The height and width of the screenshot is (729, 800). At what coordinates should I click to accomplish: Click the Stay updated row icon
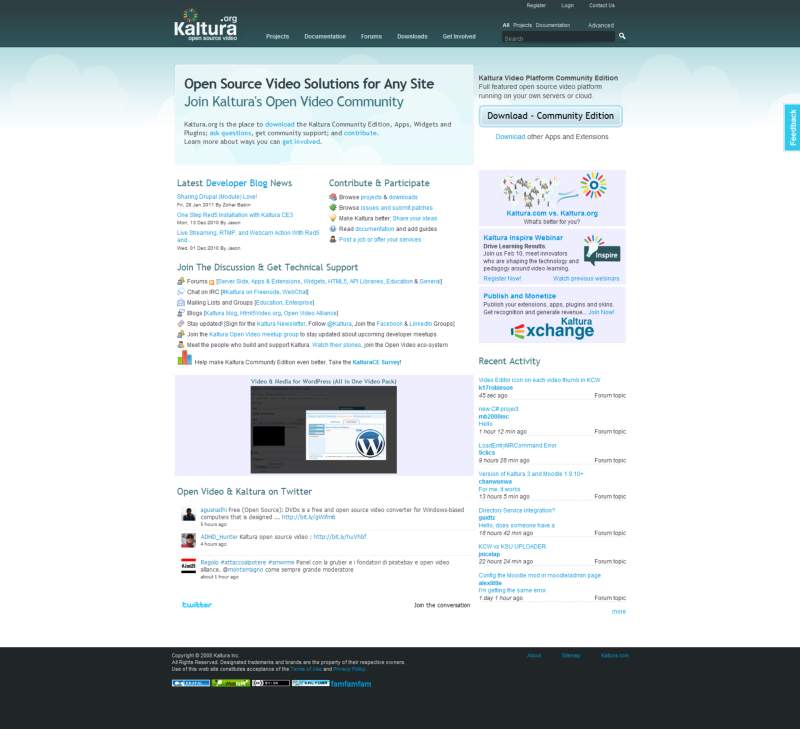coord(181,323)
